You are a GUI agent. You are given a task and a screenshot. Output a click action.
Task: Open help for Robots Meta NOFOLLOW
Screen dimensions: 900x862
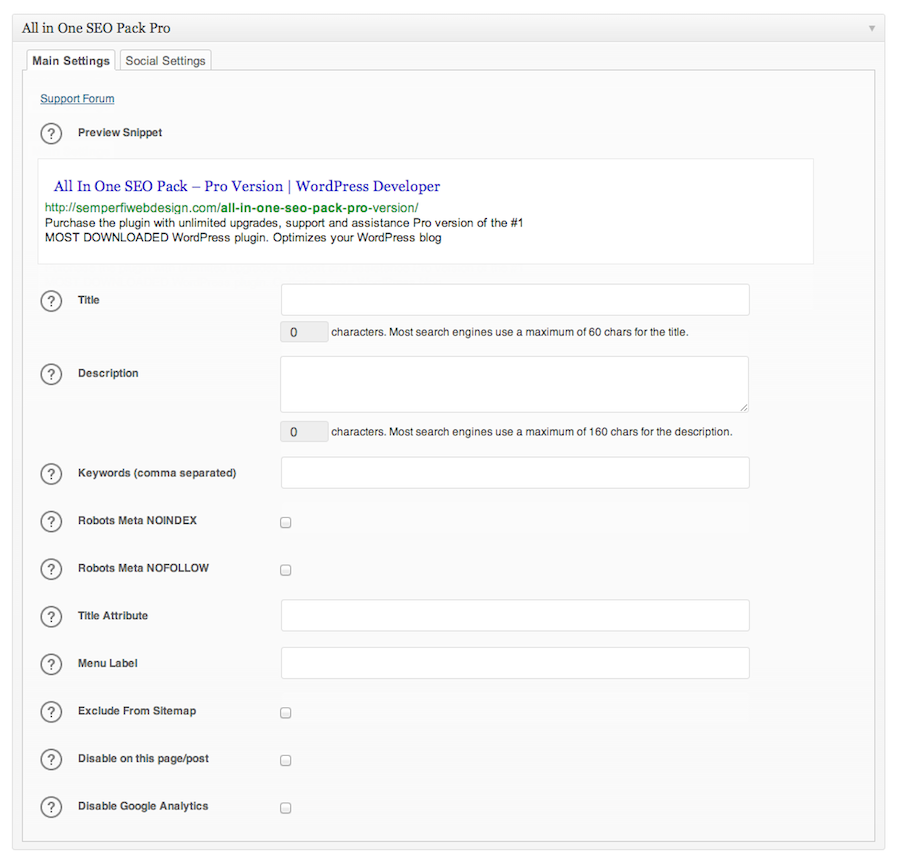pyautogui.click(x=51, y=569)
